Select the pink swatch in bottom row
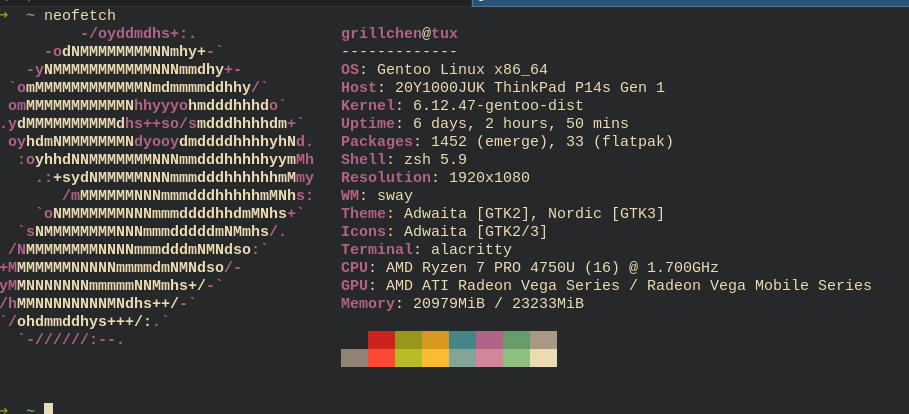Screen dimensions: 909x414 pos(489,358)
